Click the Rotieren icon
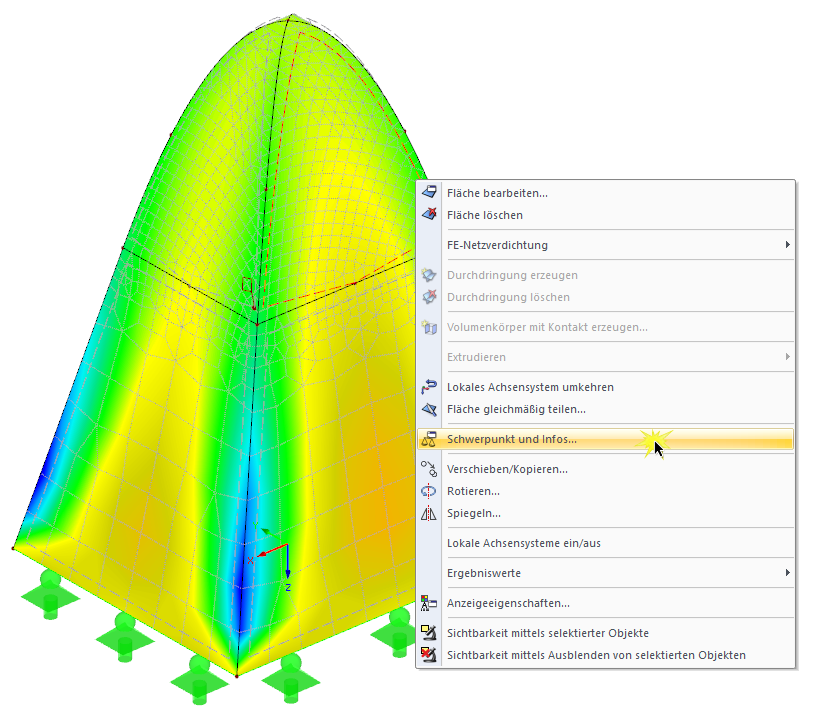Viewport: 837px width, 719px height. (429, 491)
